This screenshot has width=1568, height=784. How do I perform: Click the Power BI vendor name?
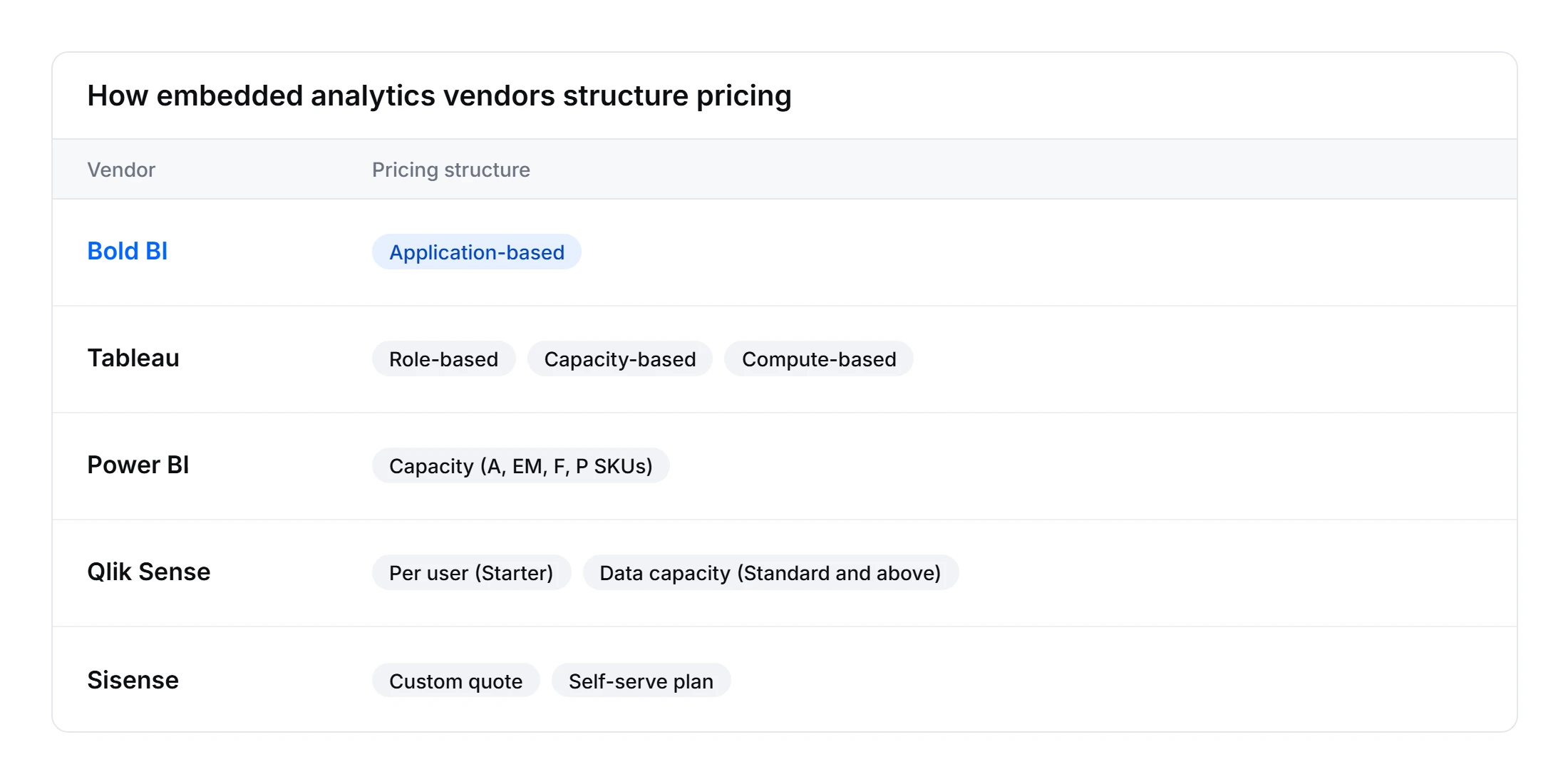coord(138,465)
